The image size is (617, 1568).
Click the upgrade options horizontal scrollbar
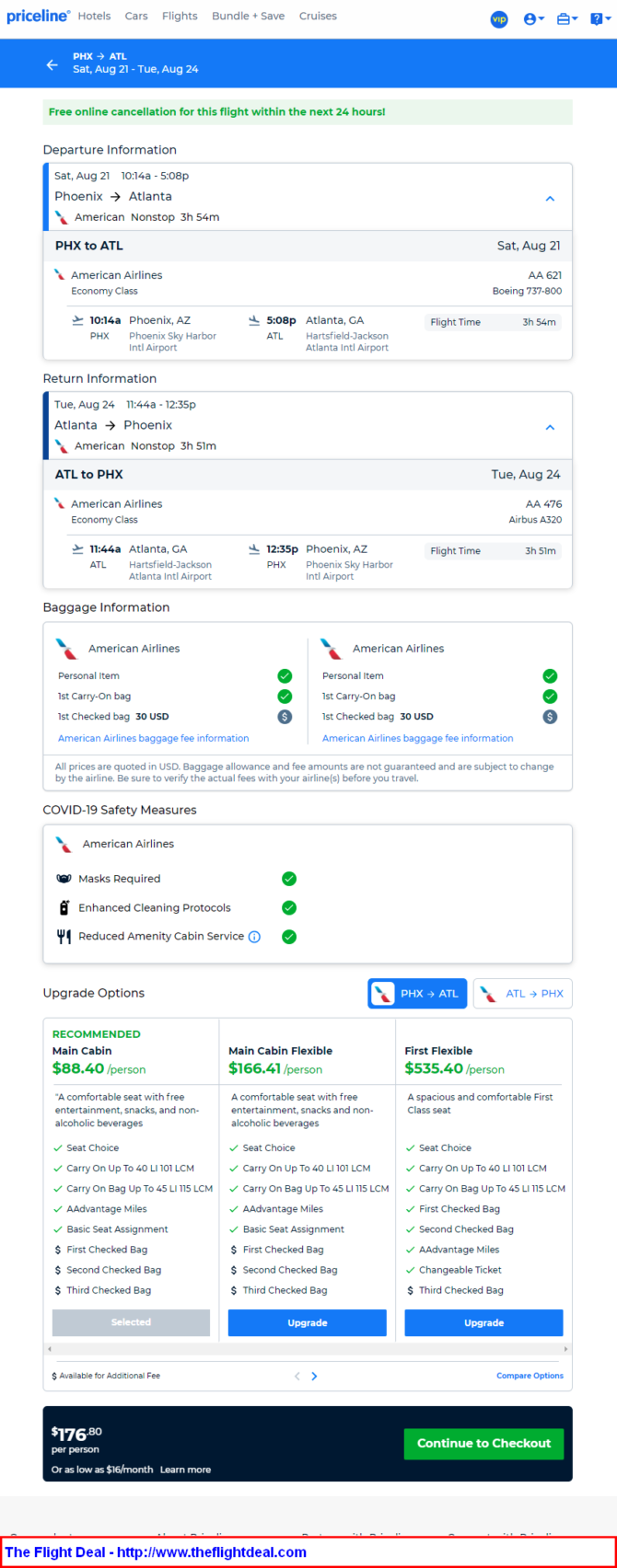pos(308,1349)
